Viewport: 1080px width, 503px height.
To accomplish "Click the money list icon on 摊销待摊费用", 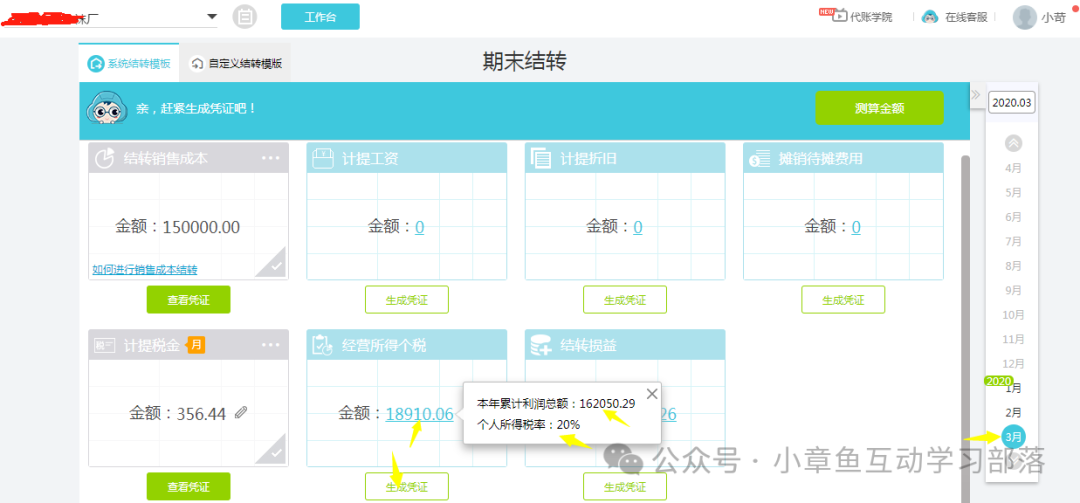I will pos(760,158).
